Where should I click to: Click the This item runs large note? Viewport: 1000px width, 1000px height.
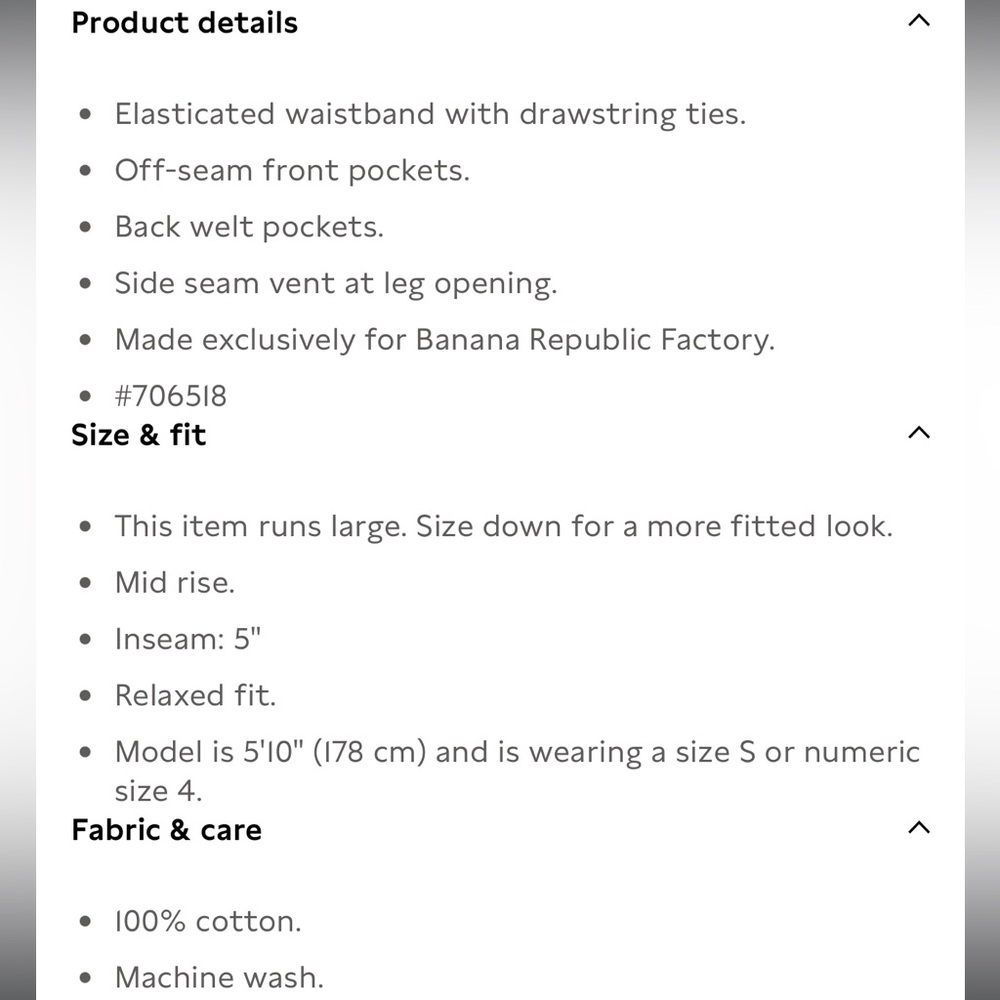tap(503, 527)
